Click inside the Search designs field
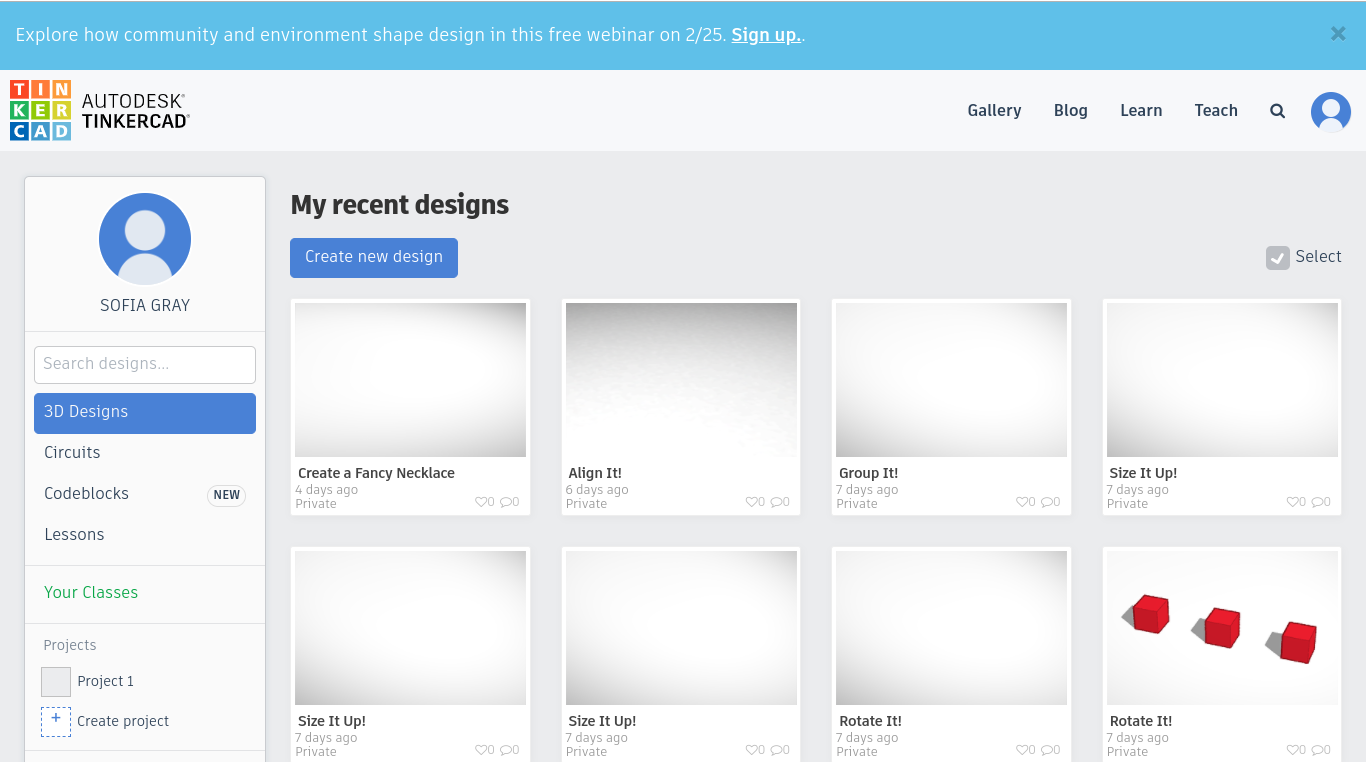This screenshot has width=1366, height=762. click(144, 364)
